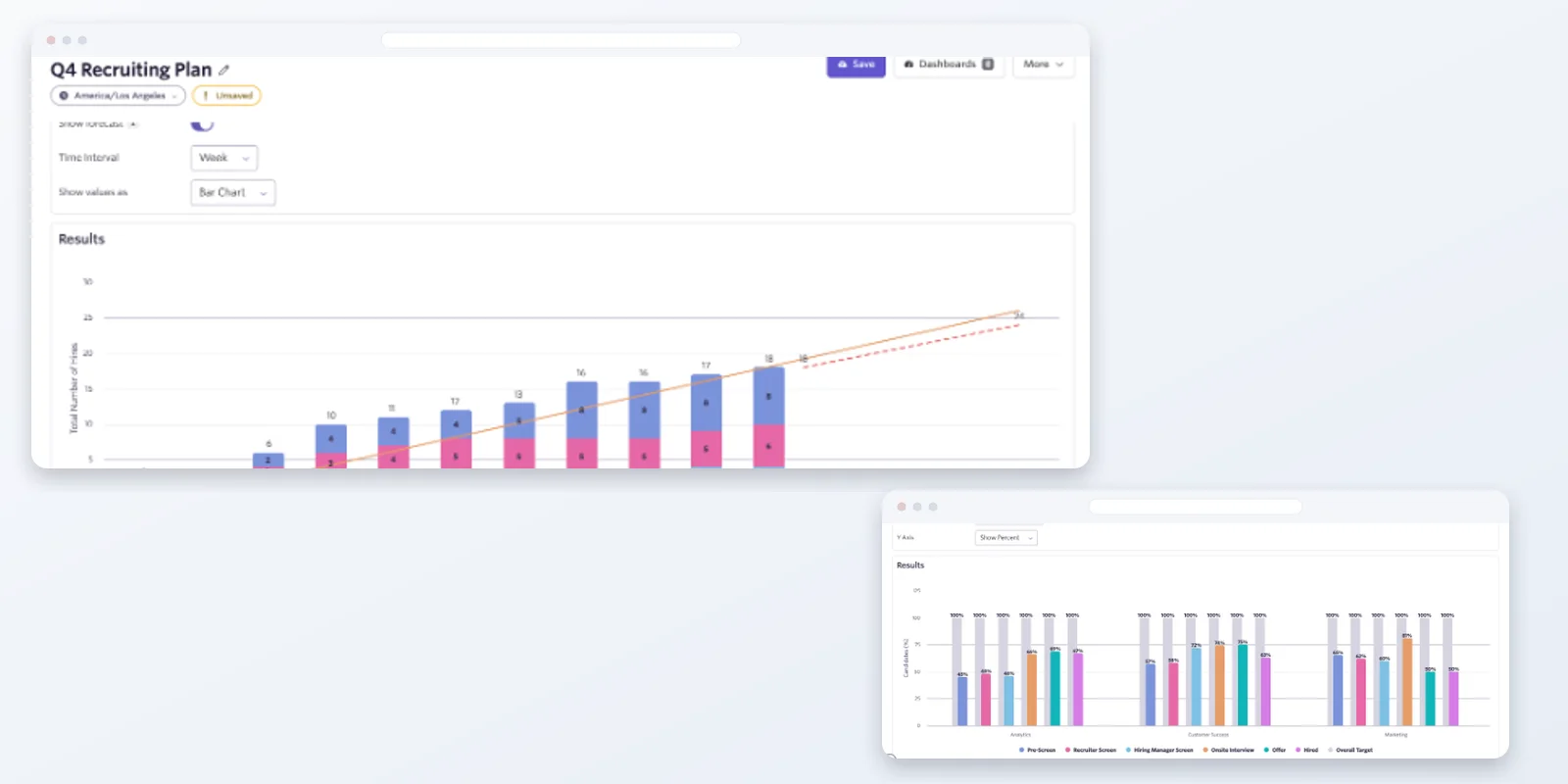
Task: Click the address bar of the recruiting plan window
Action: tap(561, 40)
